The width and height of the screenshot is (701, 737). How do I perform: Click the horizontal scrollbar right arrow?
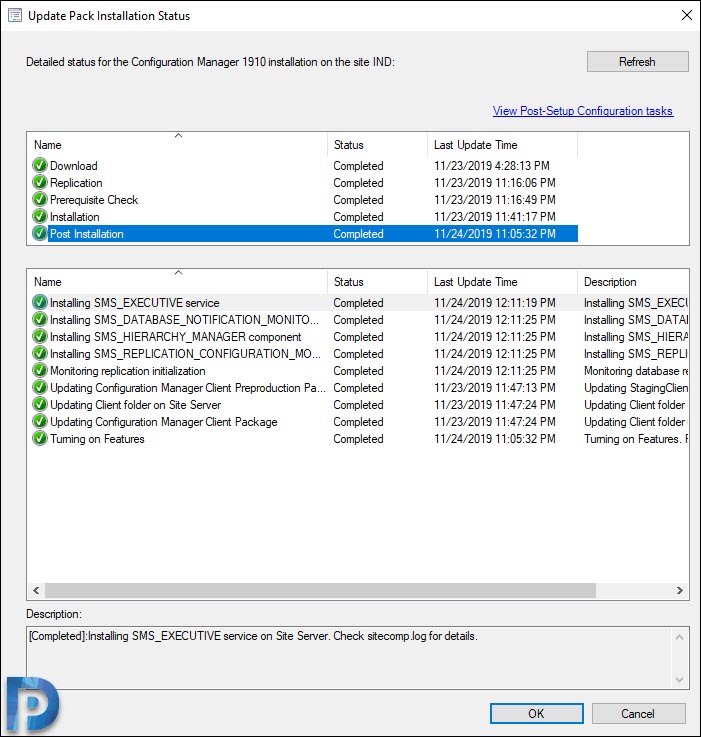680,590
